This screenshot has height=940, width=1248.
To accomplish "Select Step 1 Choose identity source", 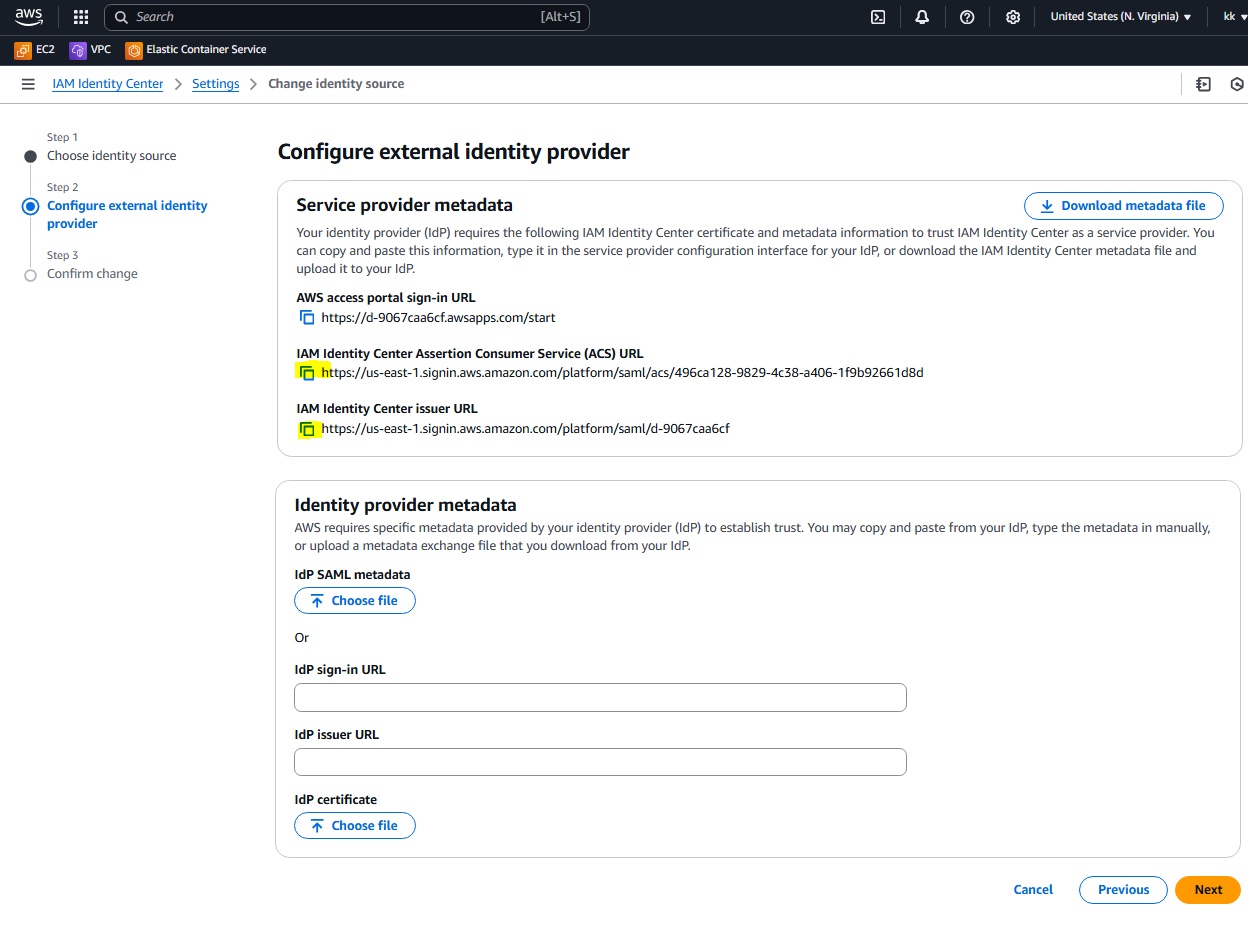I will [x=111, y=156].
